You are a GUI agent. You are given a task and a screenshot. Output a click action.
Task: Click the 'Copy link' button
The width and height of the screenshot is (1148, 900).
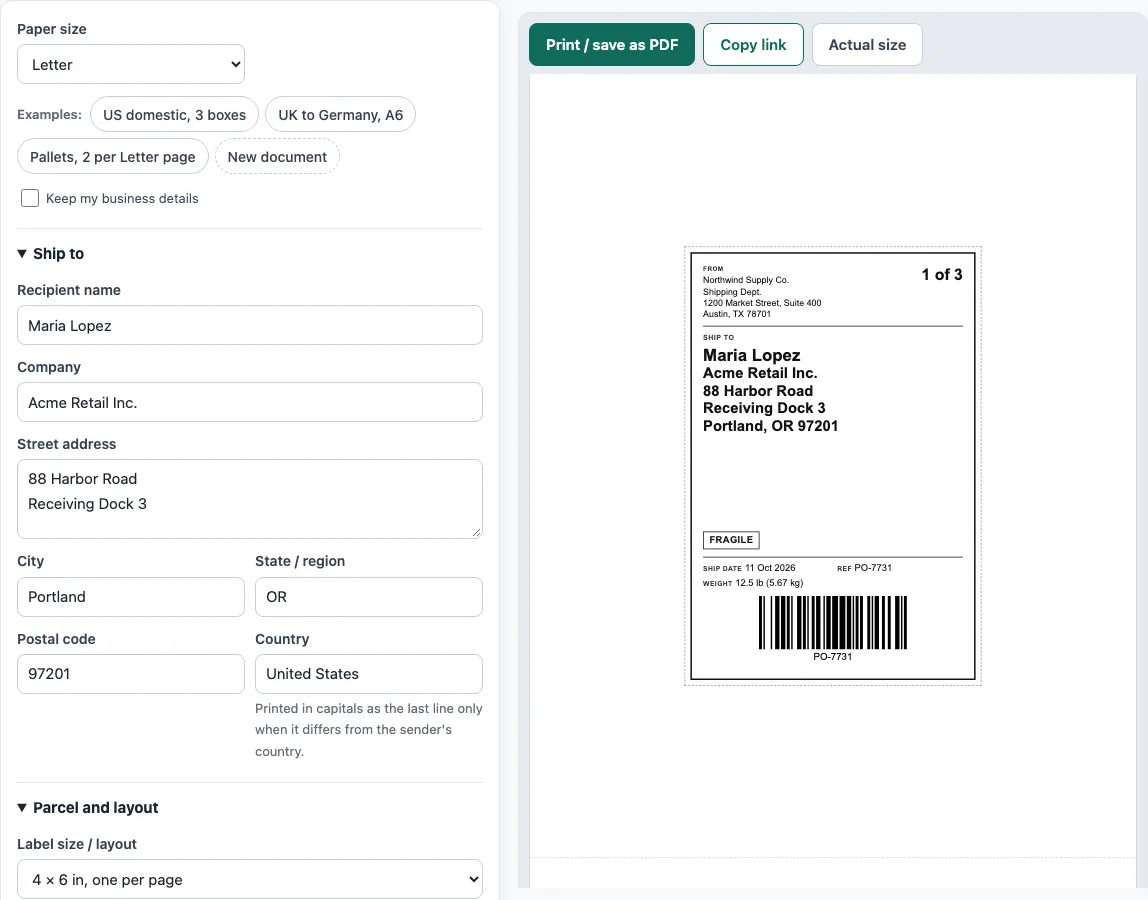tap(753, 45)
